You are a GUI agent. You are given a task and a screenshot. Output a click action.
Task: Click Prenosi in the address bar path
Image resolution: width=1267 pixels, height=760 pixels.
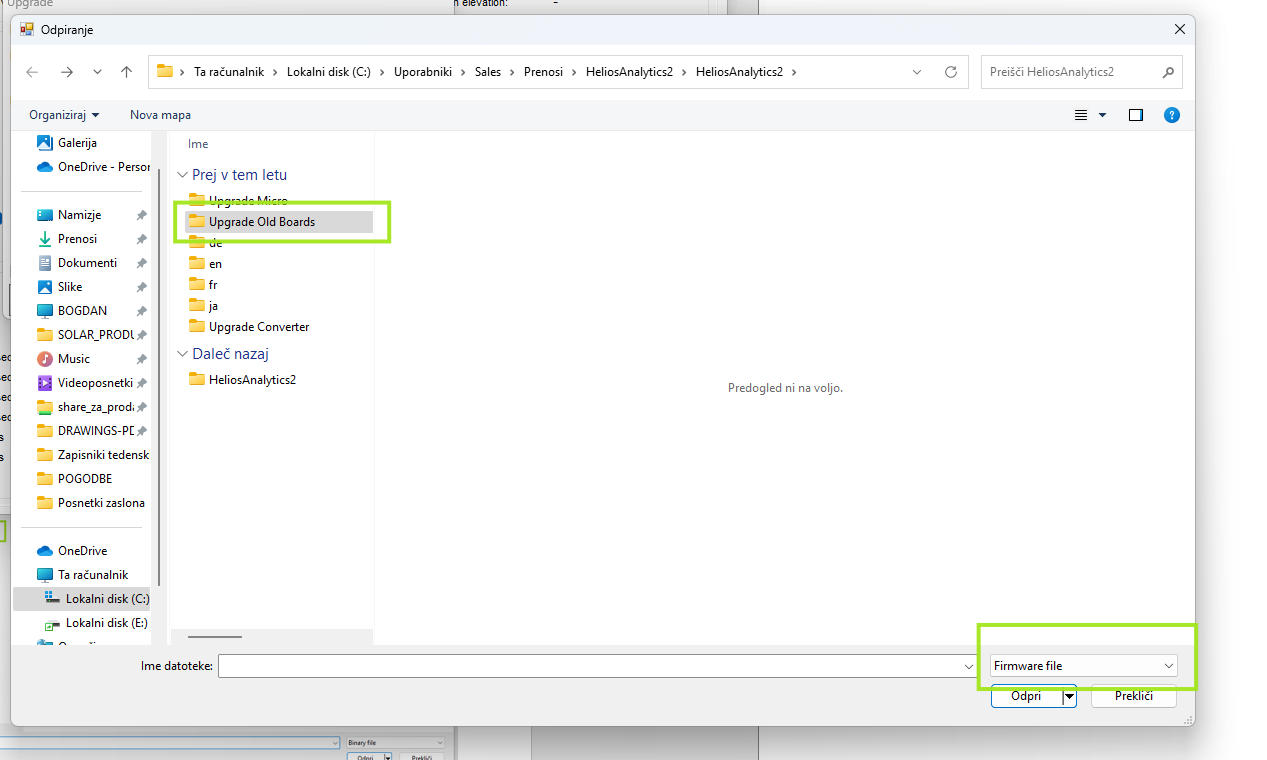click(x=544, y=72)
